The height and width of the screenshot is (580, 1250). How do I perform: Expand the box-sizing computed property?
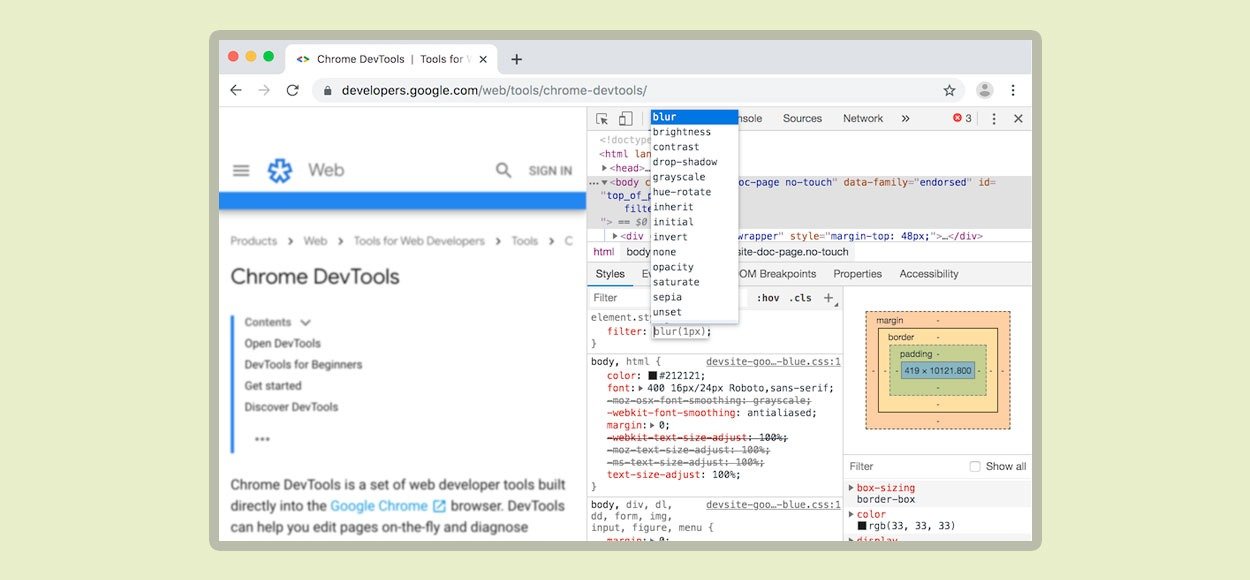851,488
